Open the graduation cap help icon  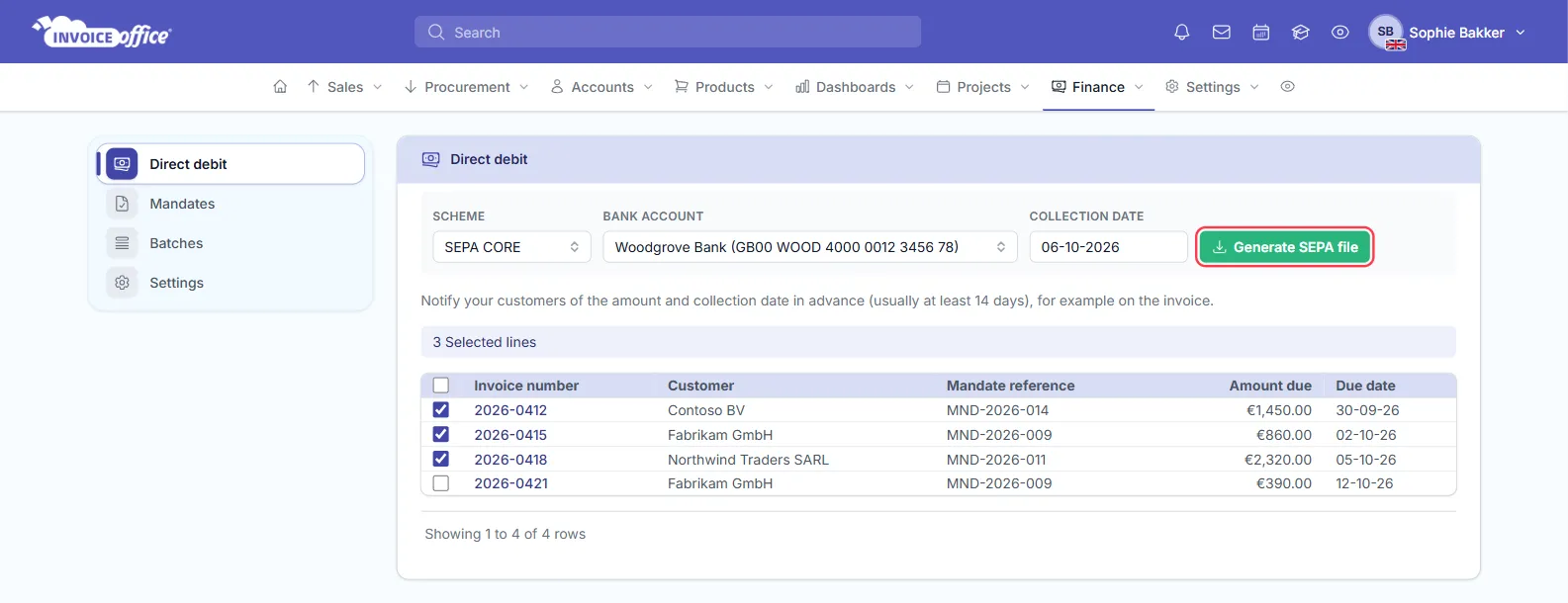point(1300,33)
